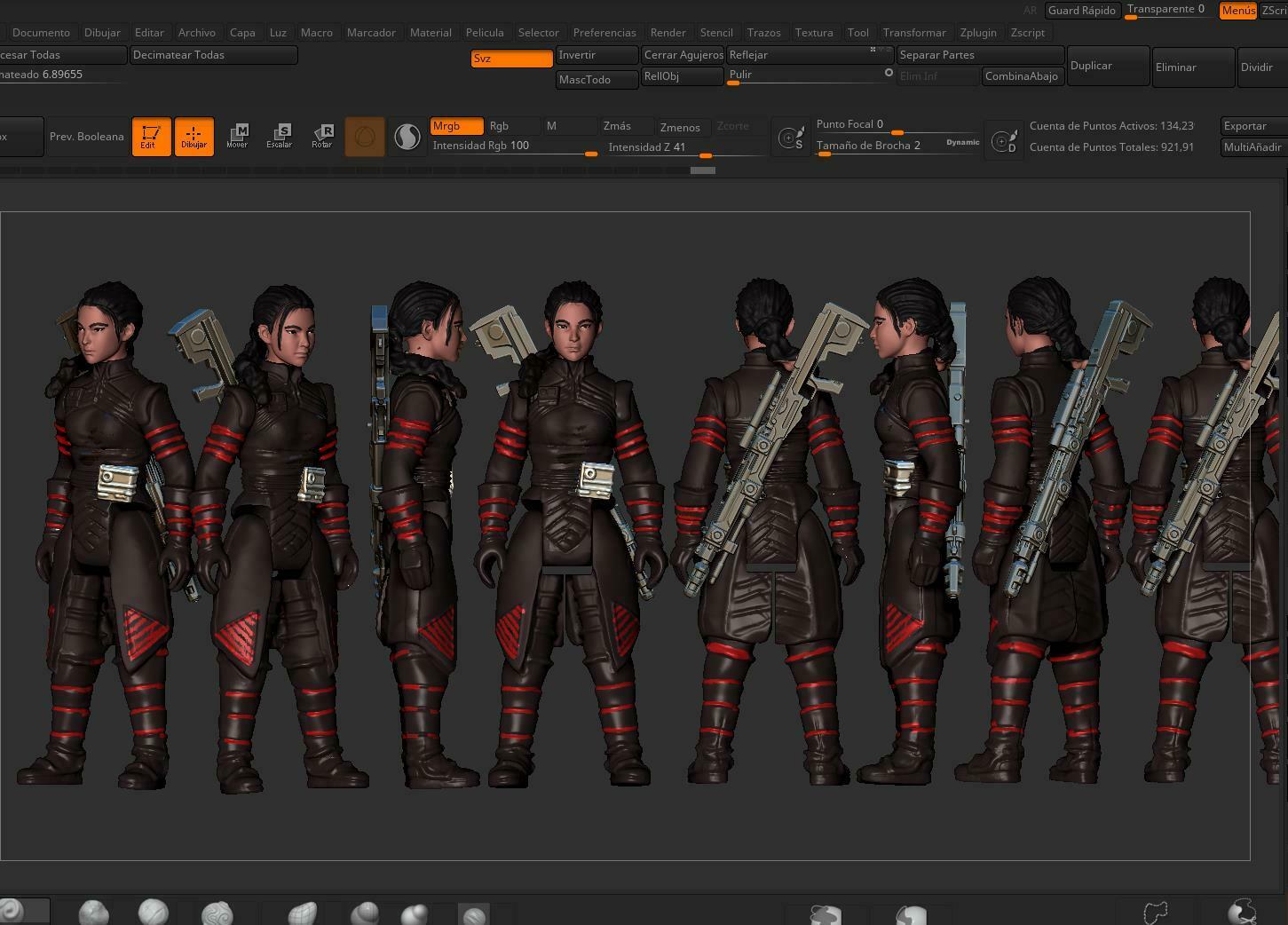Choose the Escalar scale tool
This screenshot has height=925, width=1288.
(x=280, y=136)
